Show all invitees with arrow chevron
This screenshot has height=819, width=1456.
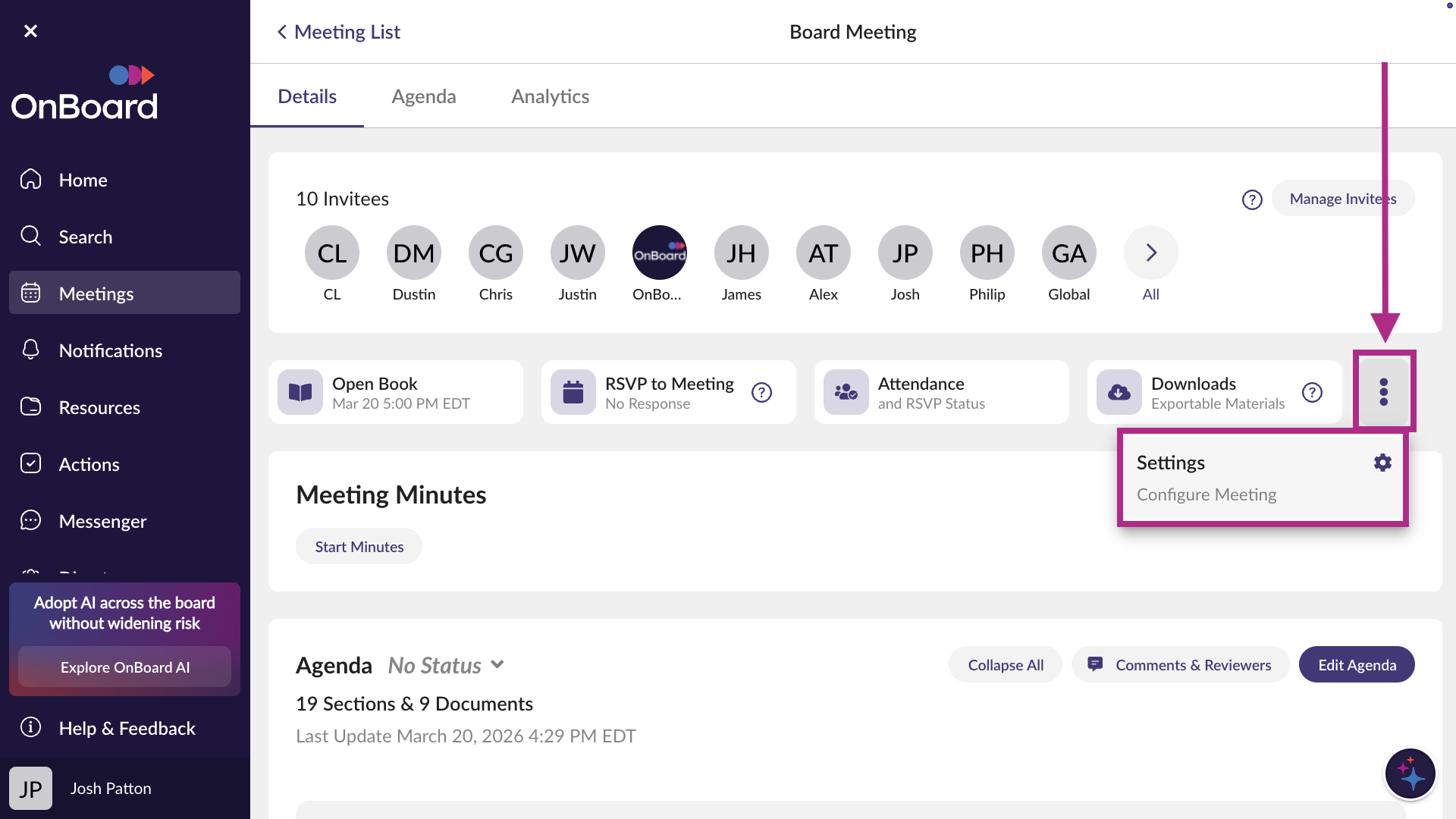[1150, 253]
